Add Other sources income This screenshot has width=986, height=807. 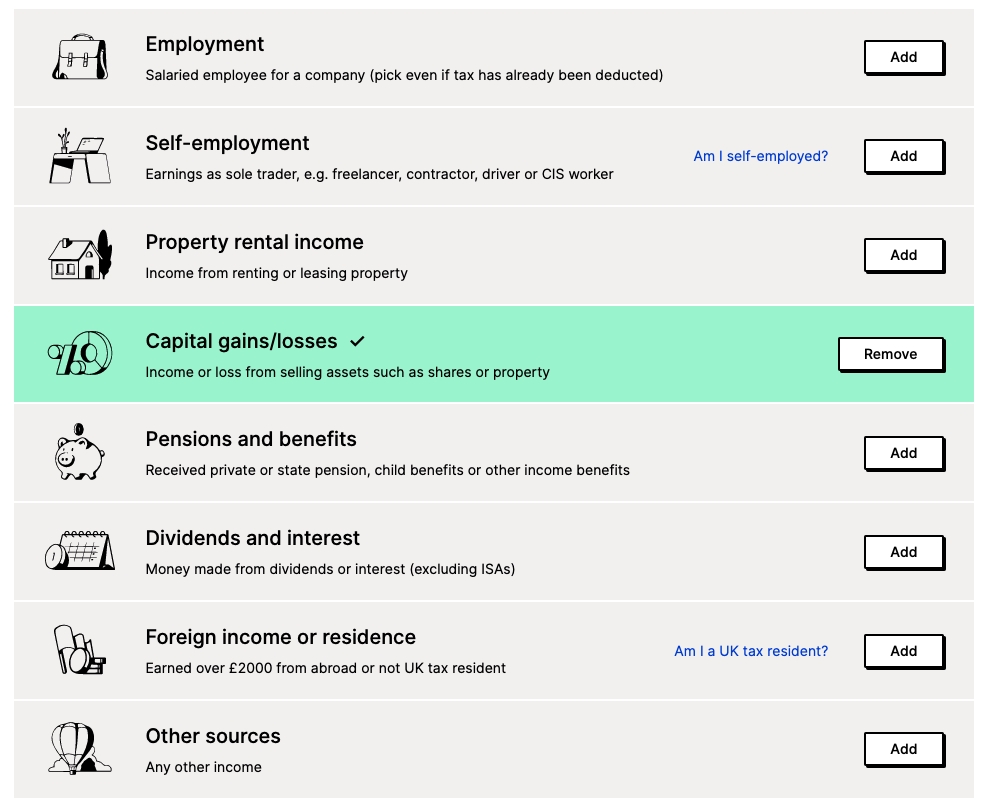(x=903, y=749)
